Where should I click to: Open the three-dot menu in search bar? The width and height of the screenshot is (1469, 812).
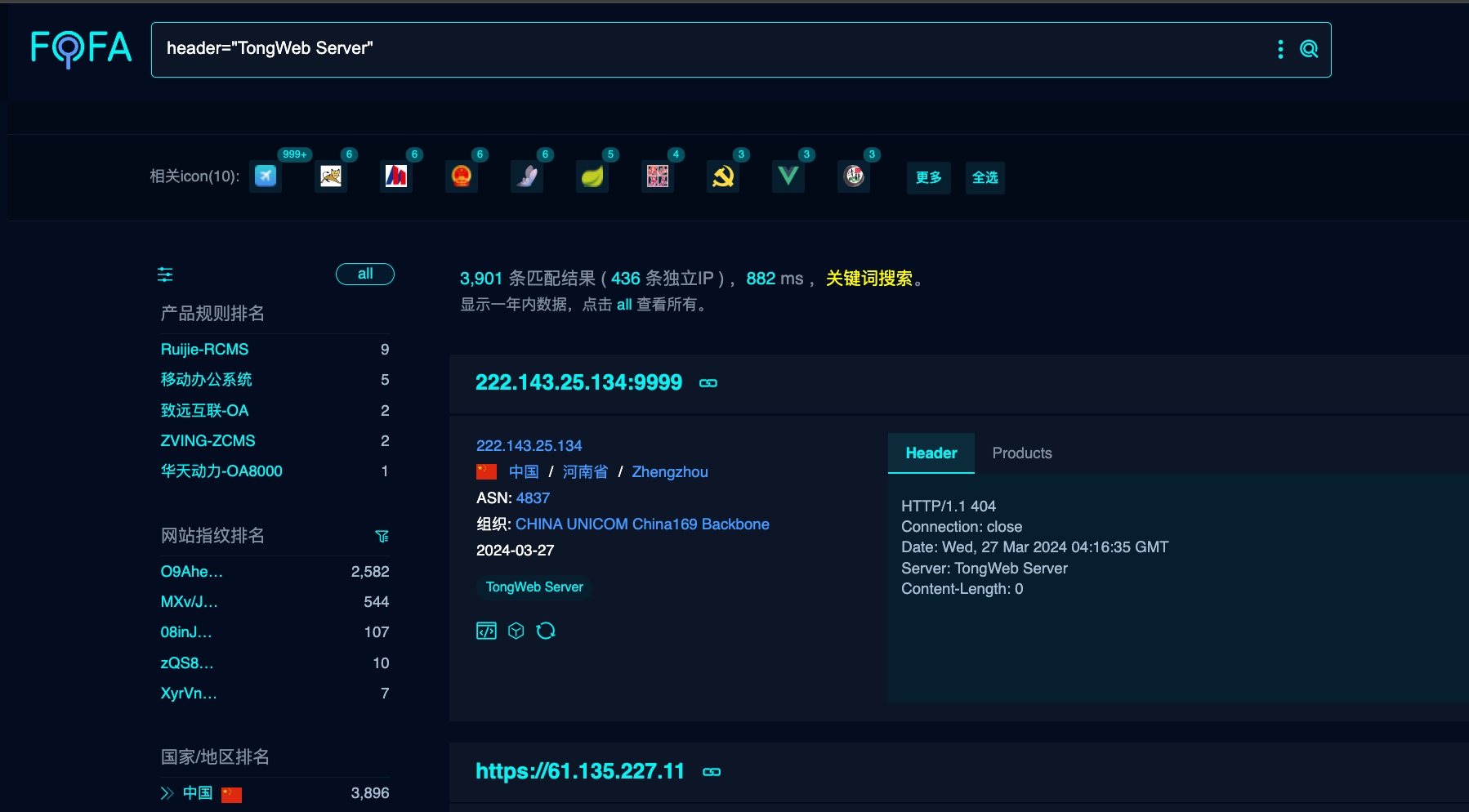point(1280,49)
